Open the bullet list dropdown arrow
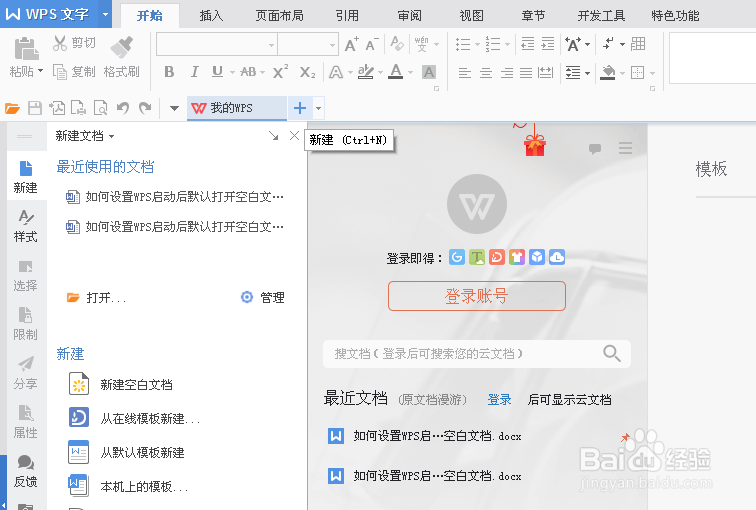The image size is (756, 510). pyautogui.click(x=477, y=45)
